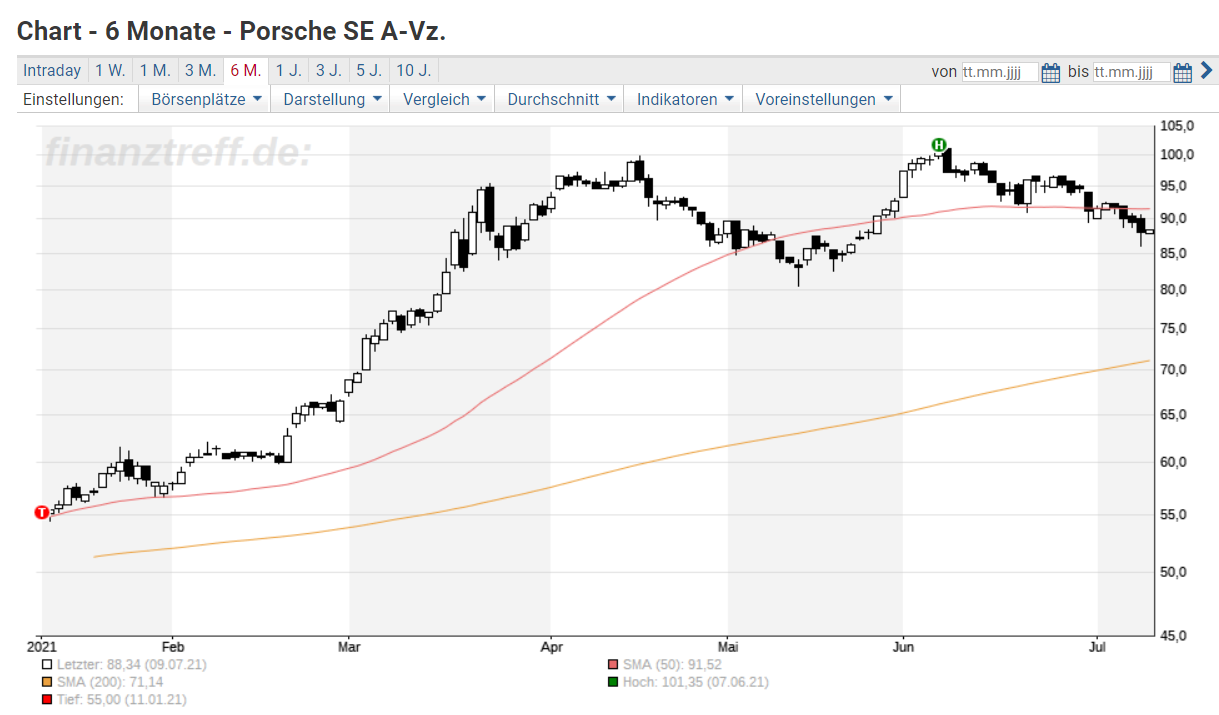This screenshot has width=1219, height=715.
Task: Select the Intraday time range tab
Action: tap(52, 70)
